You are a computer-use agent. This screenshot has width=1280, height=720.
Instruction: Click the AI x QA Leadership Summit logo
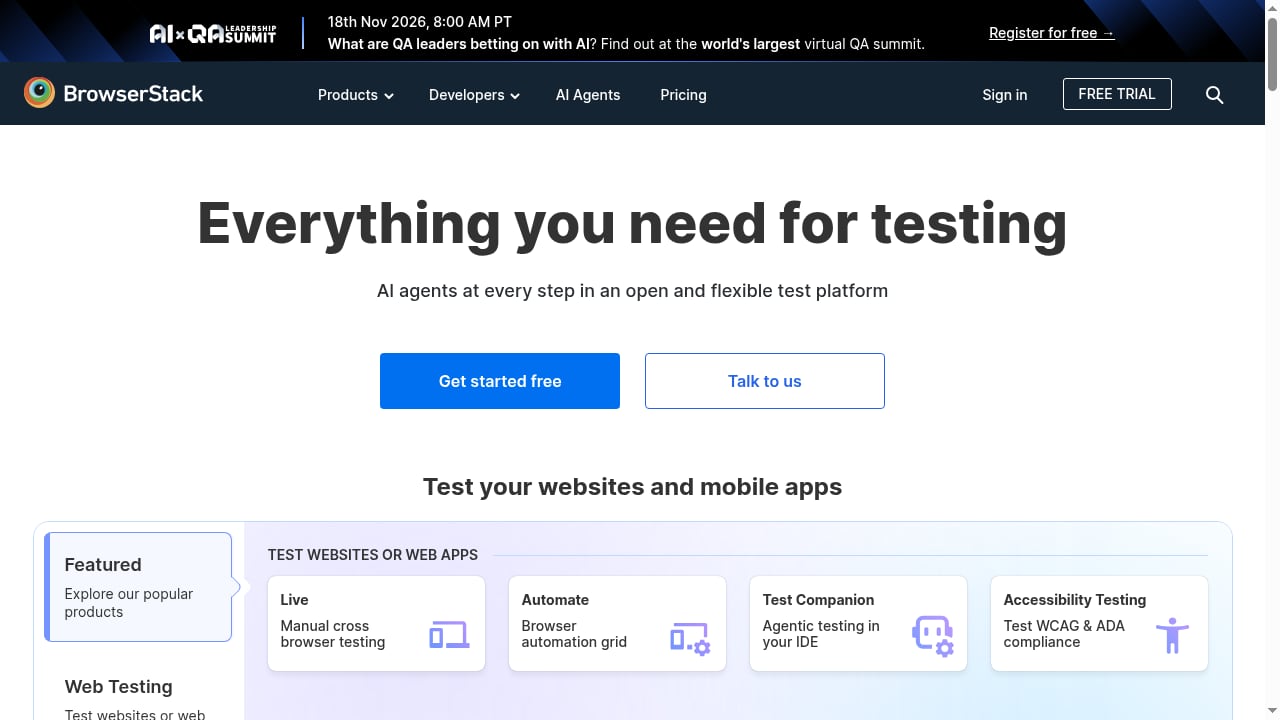[x=213, y=34]
